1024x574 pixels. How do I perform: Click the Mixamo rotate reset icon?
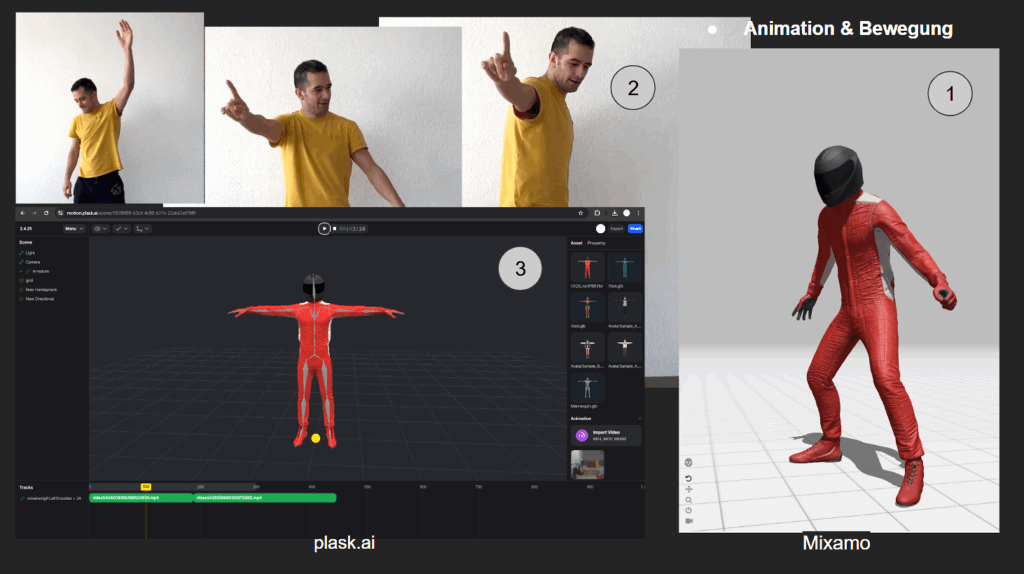coord(689,479)
